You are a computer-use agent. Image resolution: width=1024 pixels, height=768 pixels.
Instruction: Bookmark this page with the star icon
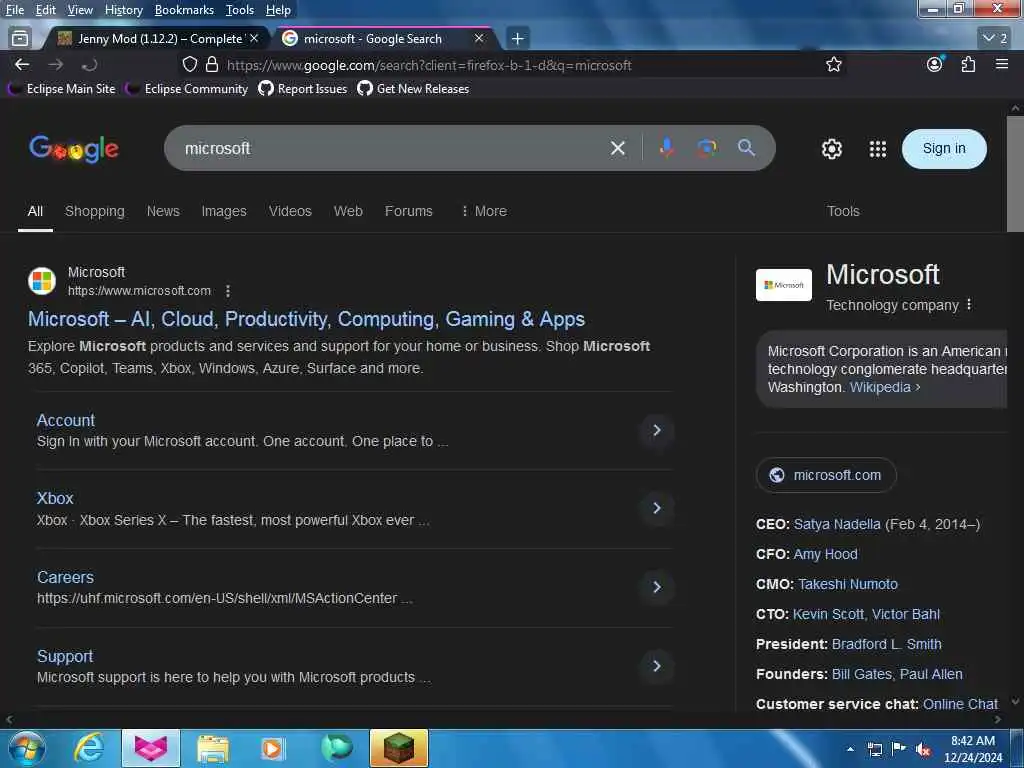click(833, 65)
